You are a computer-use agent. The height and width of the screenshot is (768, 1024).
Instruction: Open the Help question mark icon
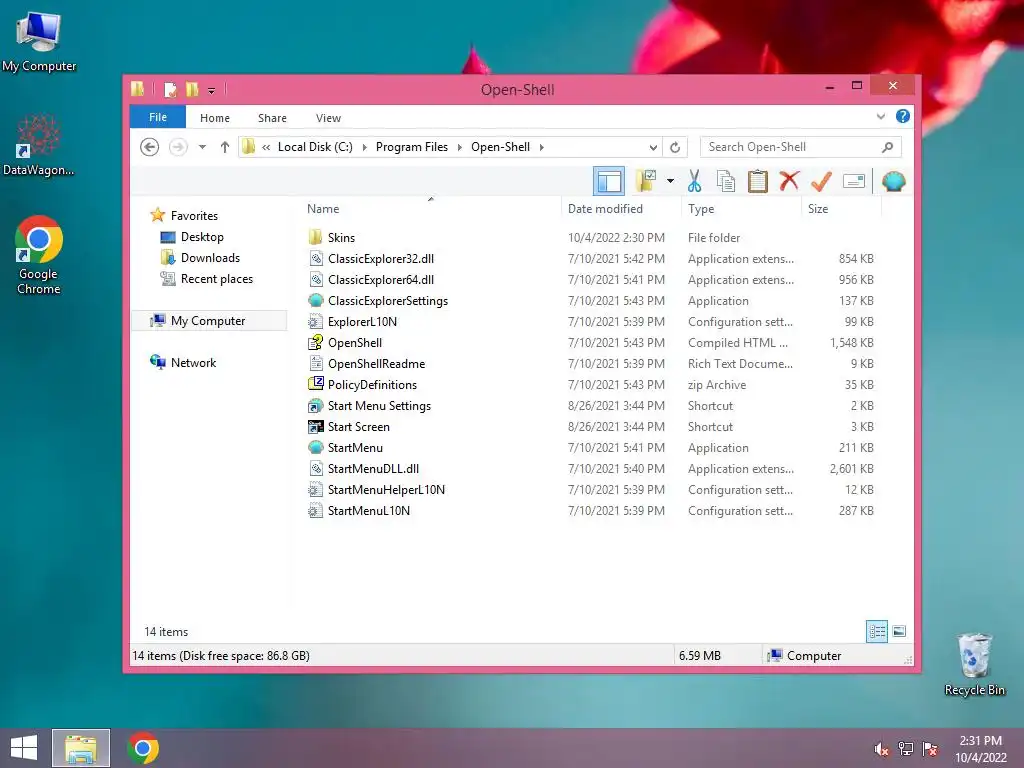pos(903,116)
